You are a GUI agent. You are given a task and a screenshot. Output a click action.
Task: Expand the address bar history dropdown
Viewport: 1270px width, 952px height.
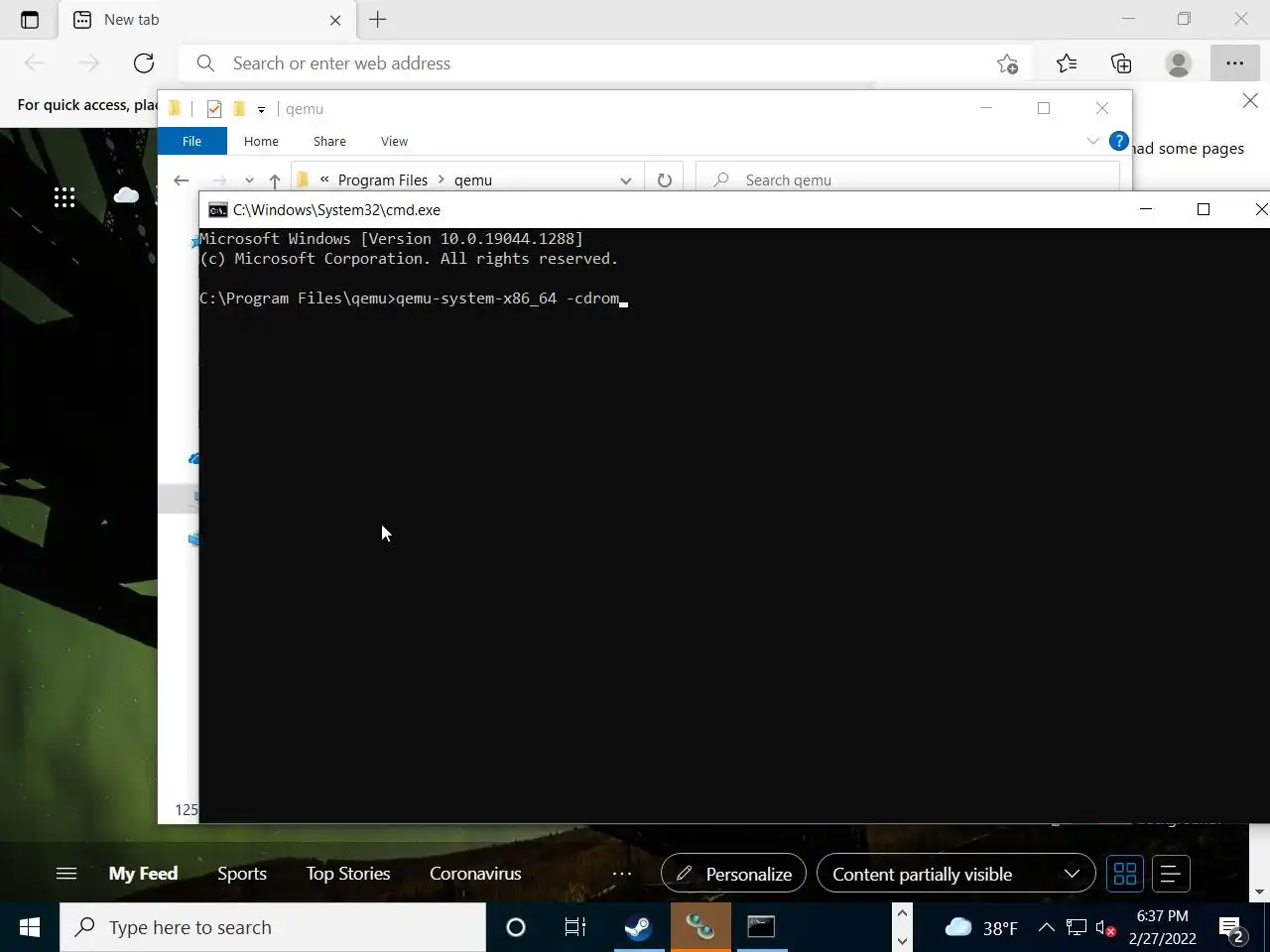point(625,180)
